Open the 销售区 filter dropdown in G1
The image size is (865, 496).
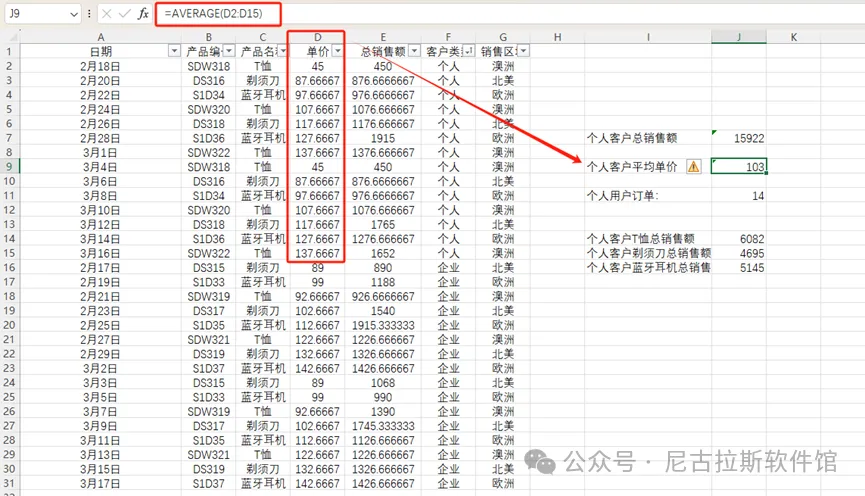pyautogui.click(x=523, y=51)
